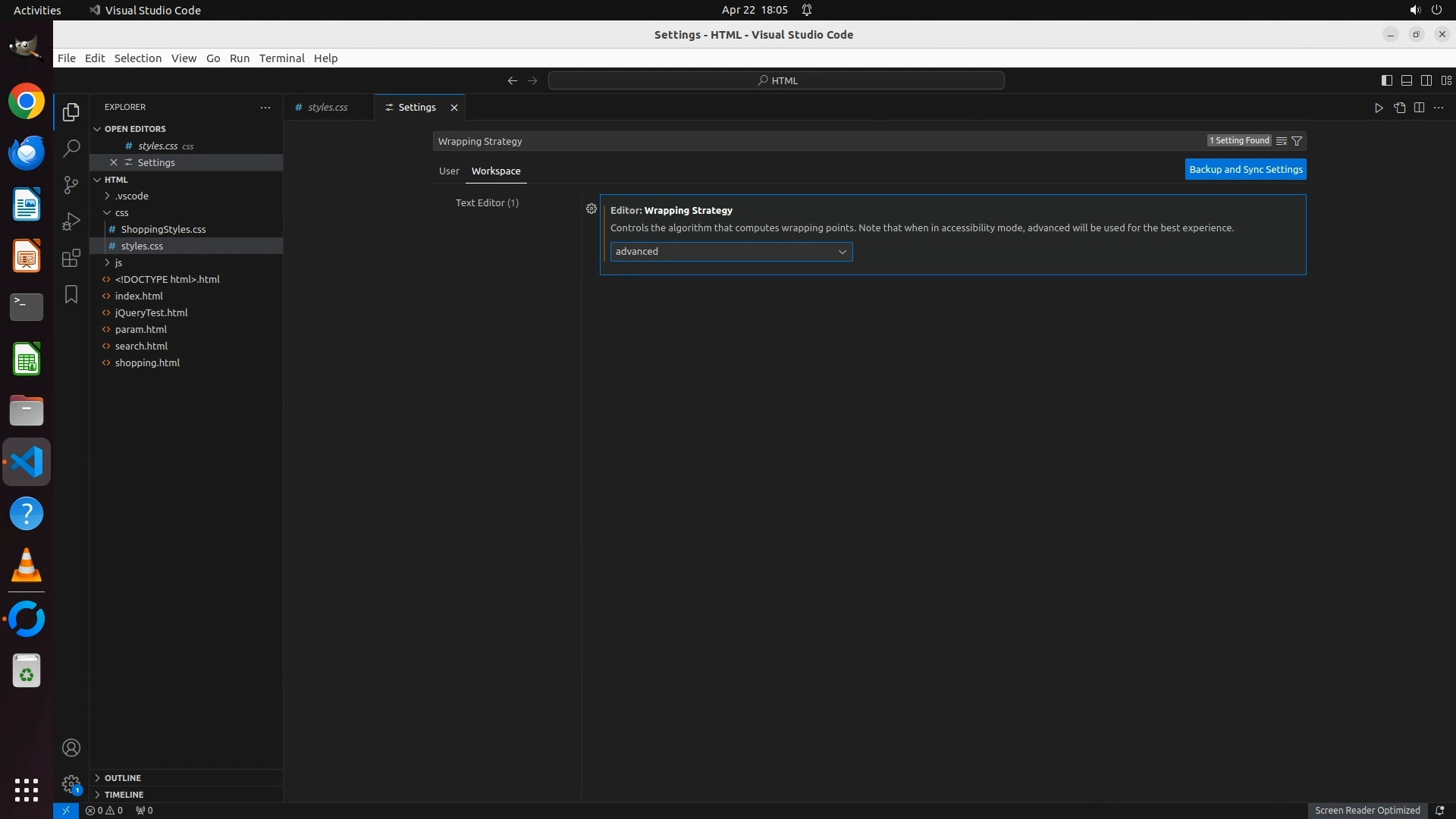The width and height of the screenshot is (1456, 819).
Task: Open the Source Control view
Action: (71, 185)
